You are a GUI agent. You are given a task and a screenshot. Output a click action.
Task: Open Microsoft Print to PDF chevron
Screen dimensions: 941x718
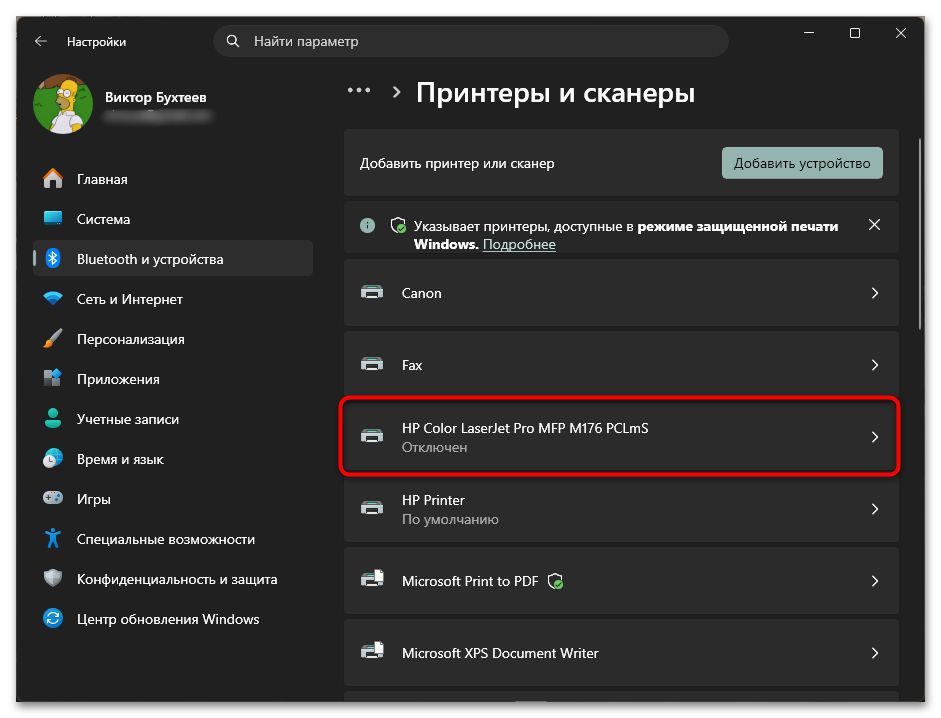[x=875, y=581]
